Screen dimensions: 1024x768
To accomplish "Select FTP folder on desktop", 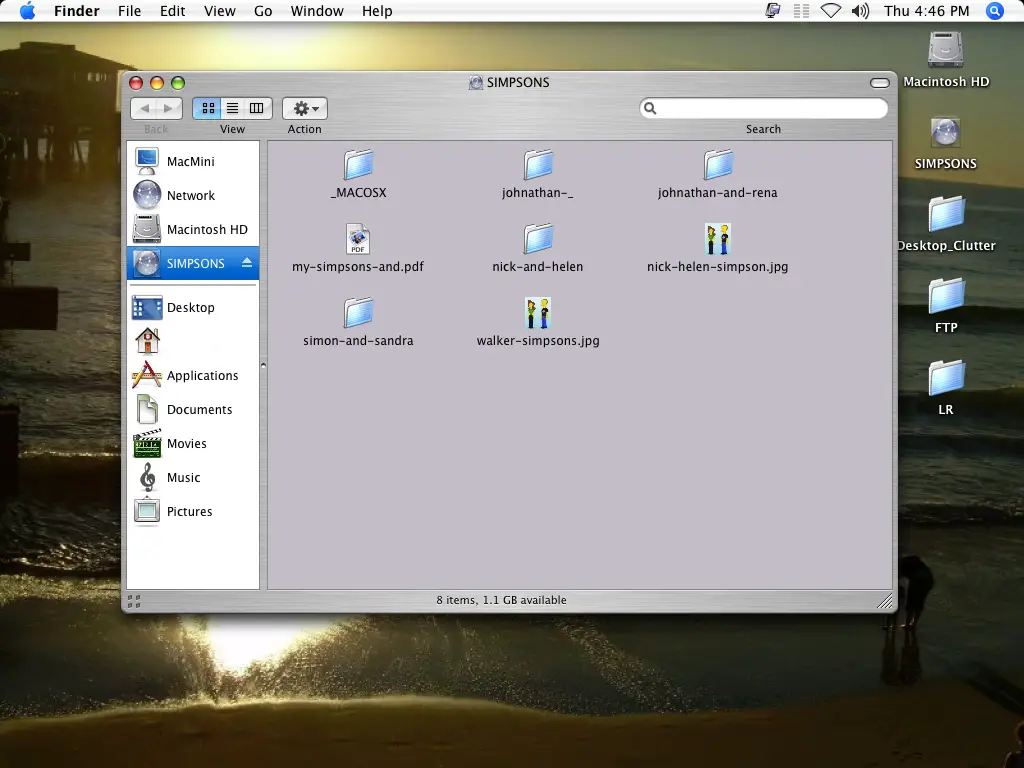I will (946, 296).
